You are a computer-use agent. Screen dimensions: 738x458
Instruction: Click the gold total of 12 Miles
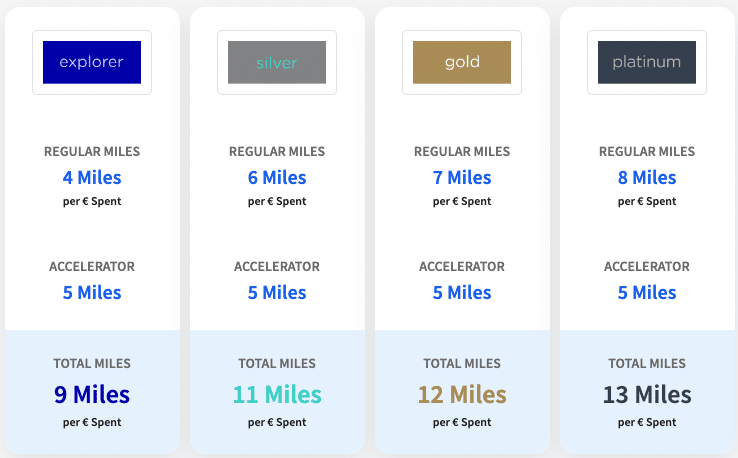coord(462,395)
